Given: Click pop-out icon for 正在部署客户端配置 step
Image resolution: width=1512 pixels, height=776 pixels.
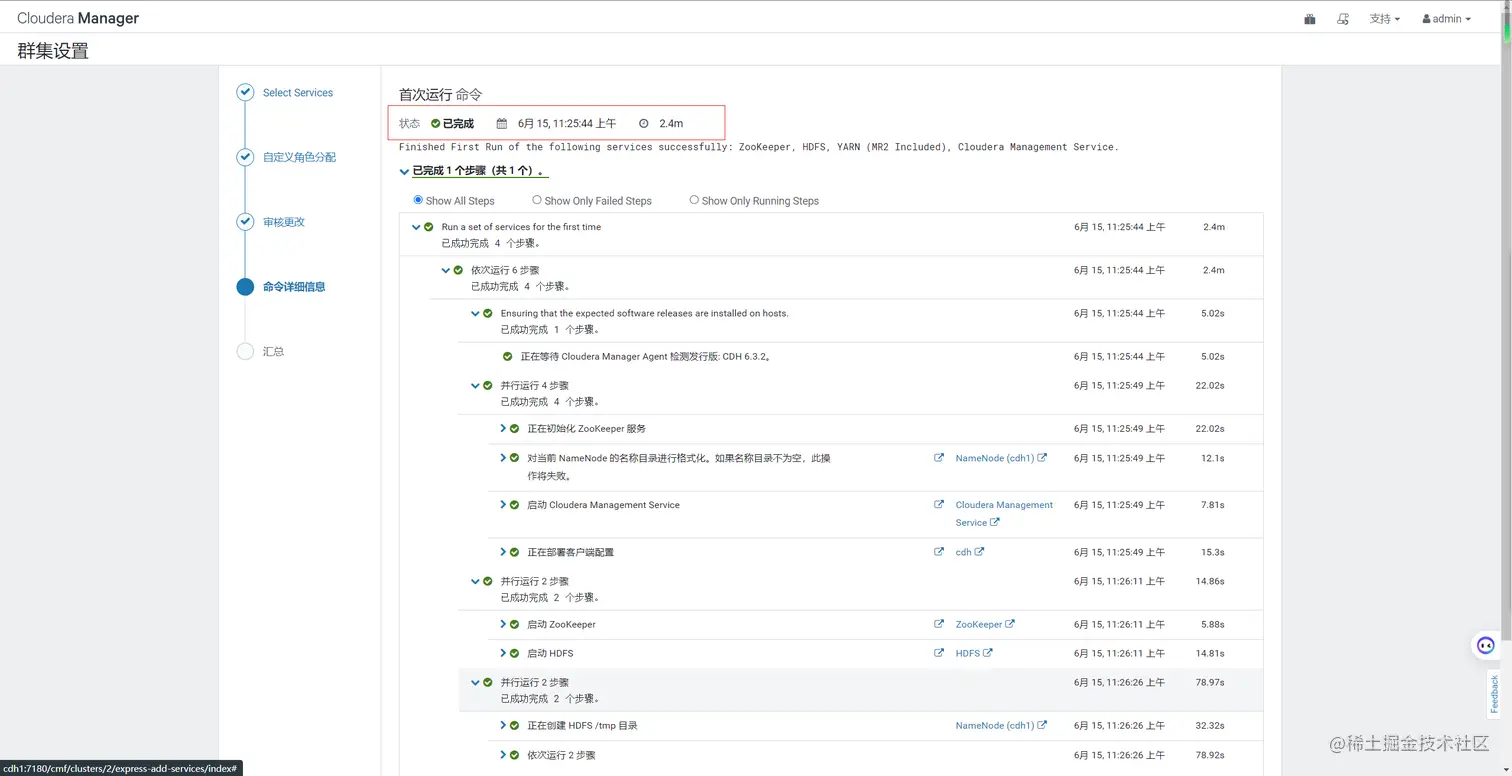Looking at the screenshot, I should tap(939, 552).
